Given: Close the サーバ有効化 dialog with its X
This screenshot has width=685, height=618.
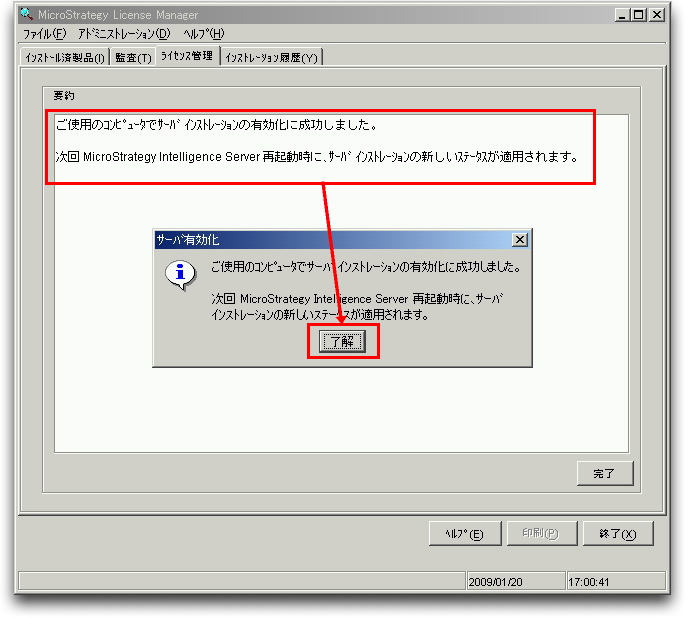Looking at the screenshot, I should tap(519, 240).
